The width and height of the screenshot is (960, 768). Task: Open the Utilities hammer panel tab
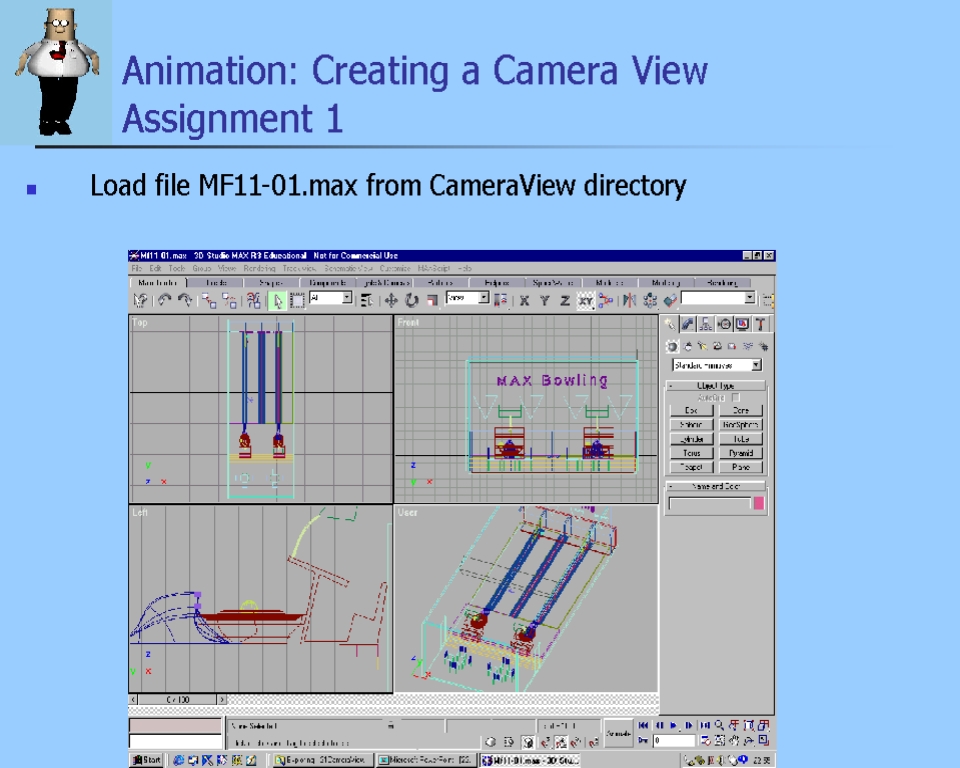click(760, 324)
